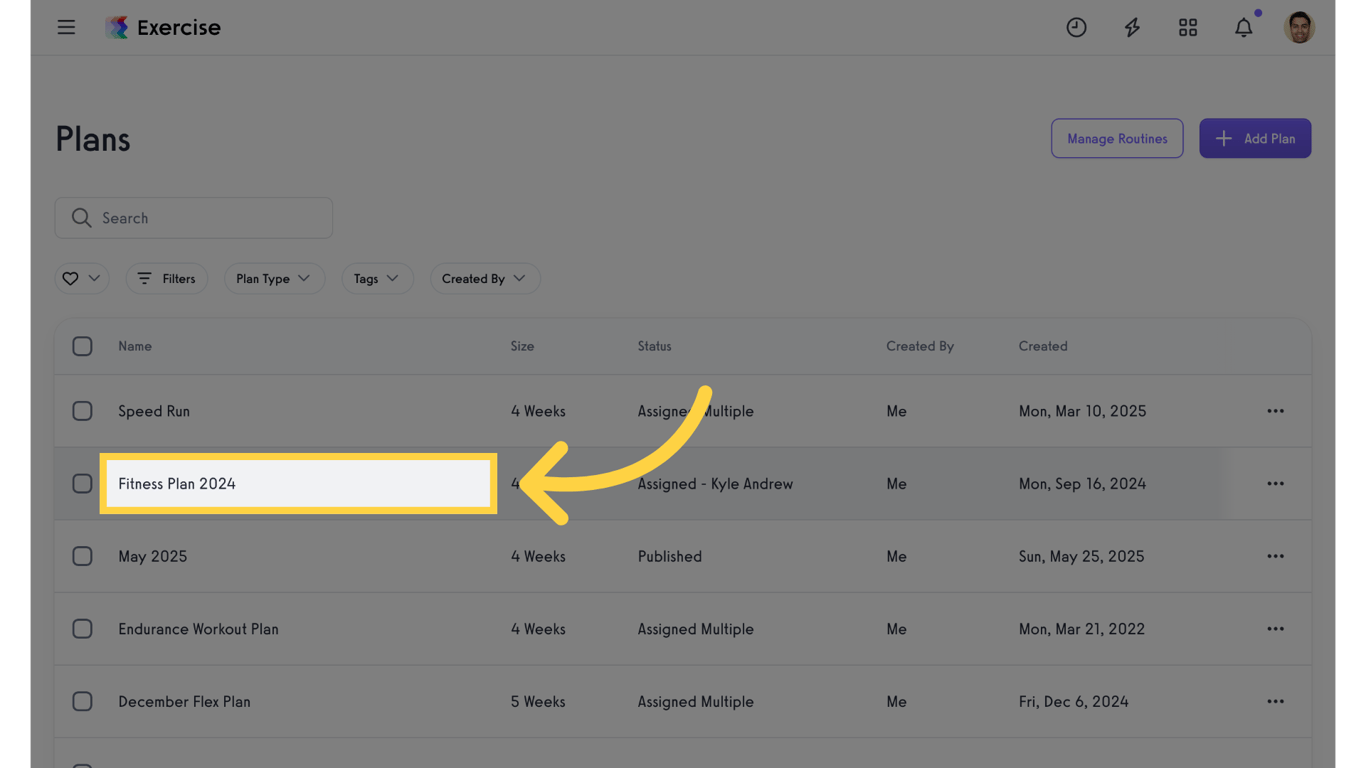Expand the favorites heart filter dropdown
The image size is (1366, 768).
82,279
